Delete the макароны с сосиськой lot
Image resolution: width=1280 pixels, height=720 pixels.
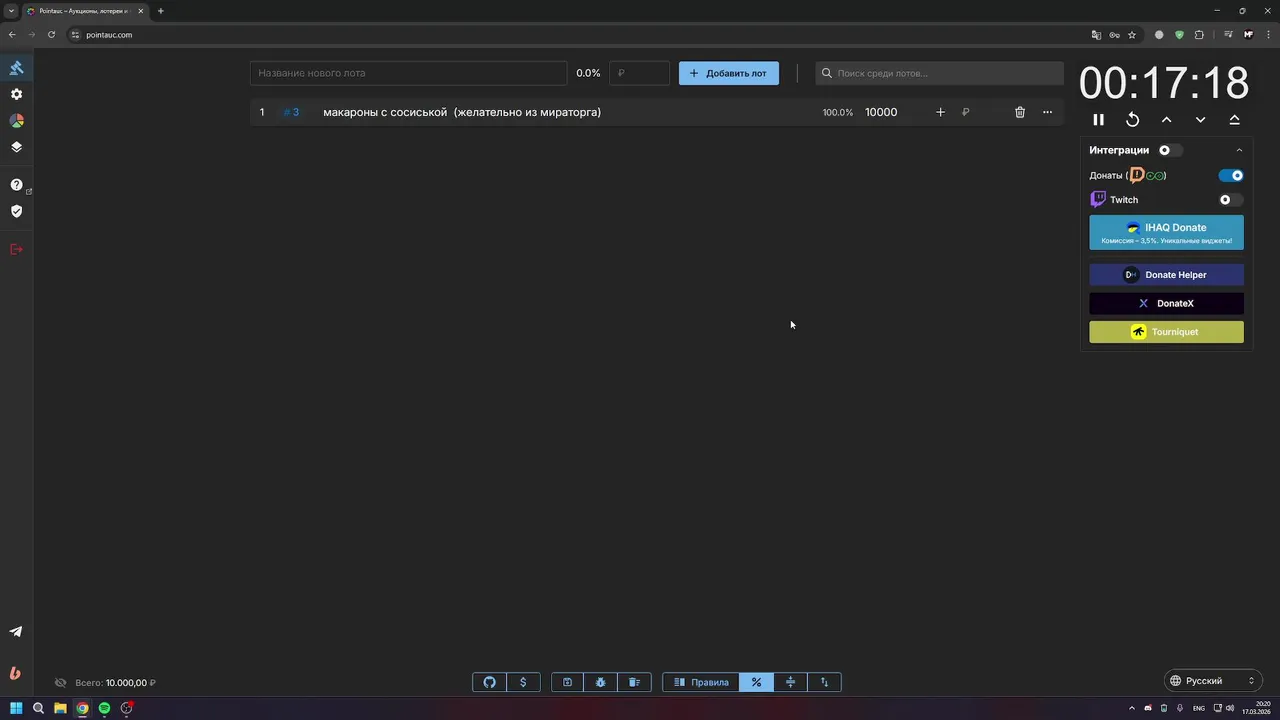[x=1020, y=112]
